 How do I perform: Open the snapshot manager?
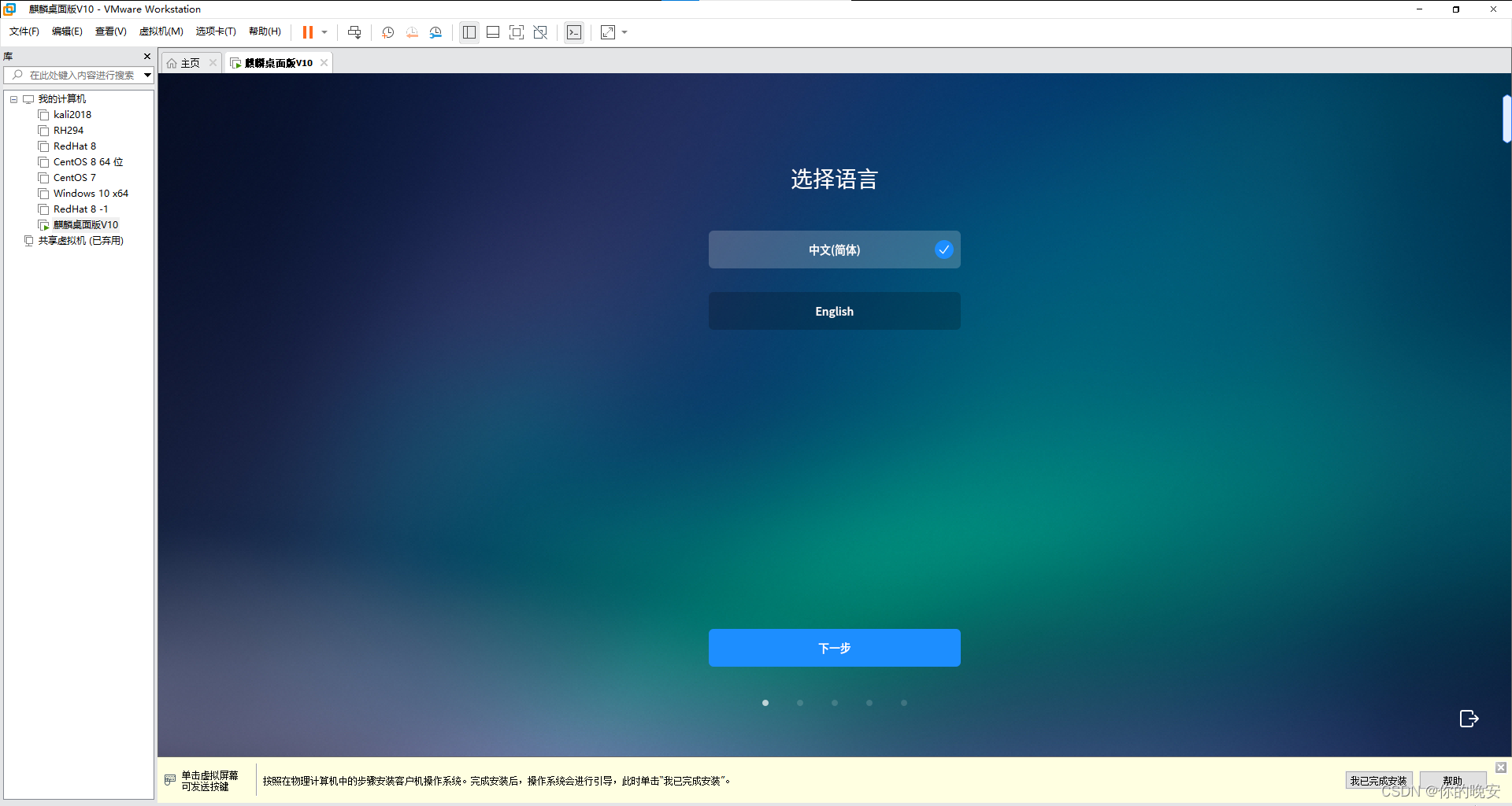[x=435, y=32]
